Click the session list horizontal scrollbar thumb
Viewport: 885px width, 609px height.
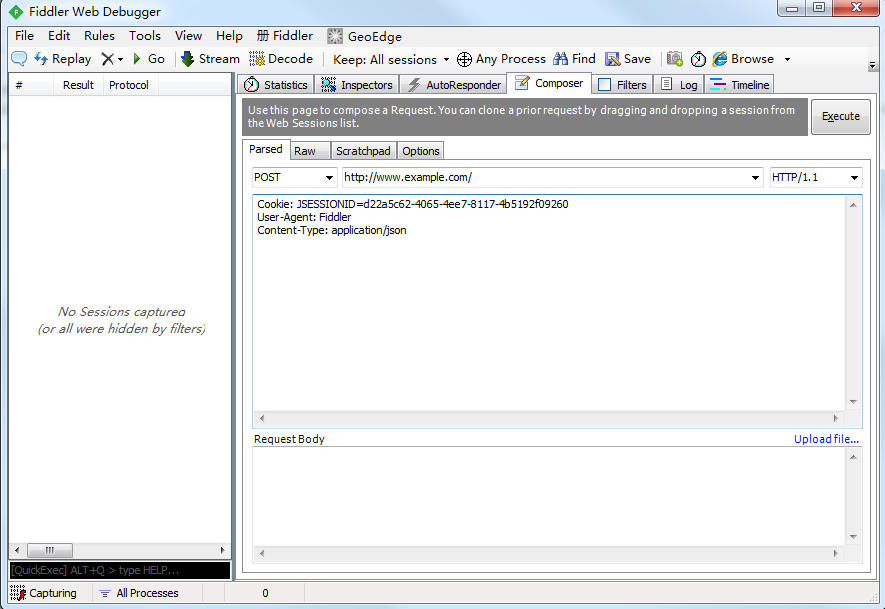[x=50, y=550]
